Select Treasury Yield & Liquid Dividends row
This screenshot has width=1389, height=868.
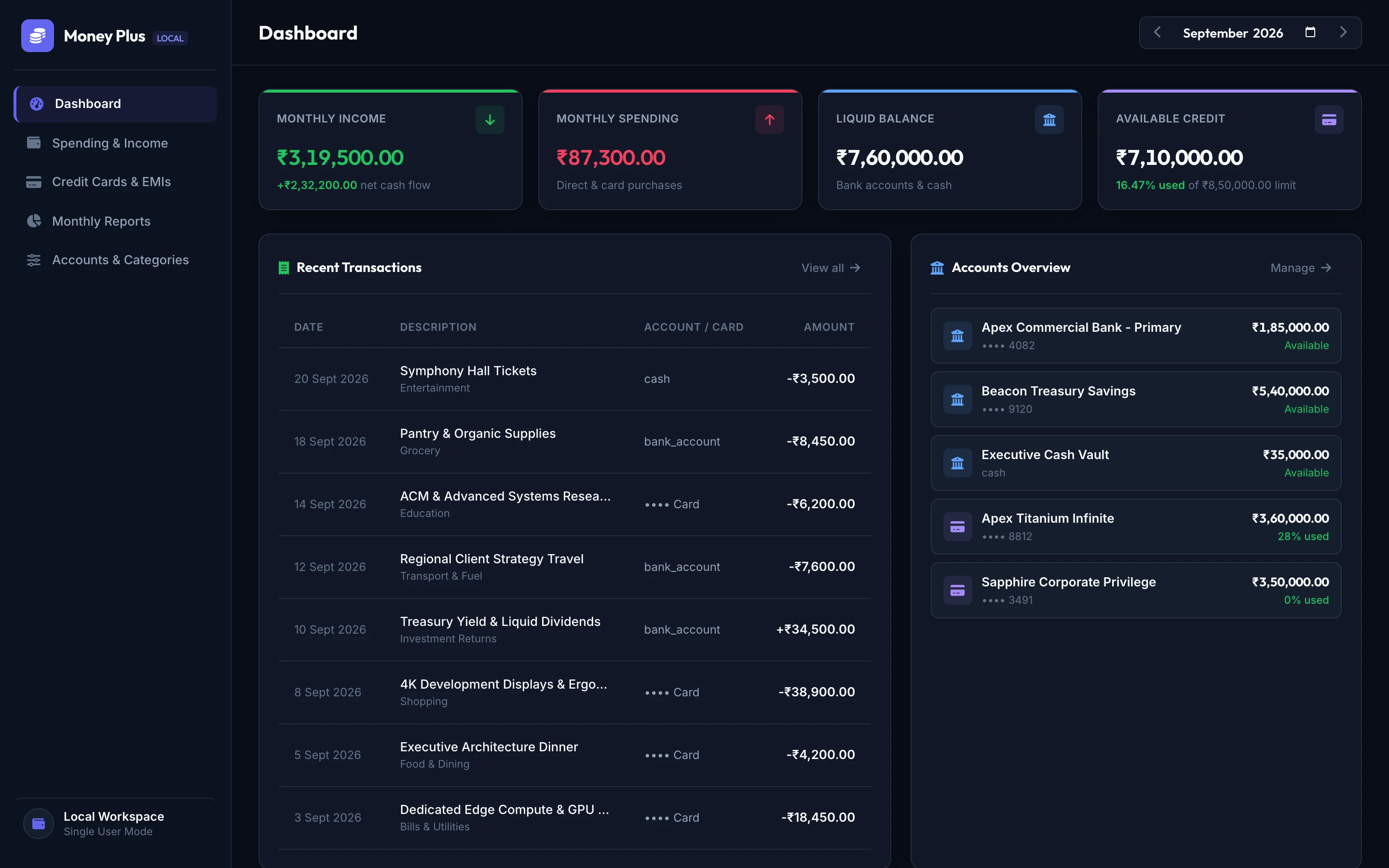574,630
